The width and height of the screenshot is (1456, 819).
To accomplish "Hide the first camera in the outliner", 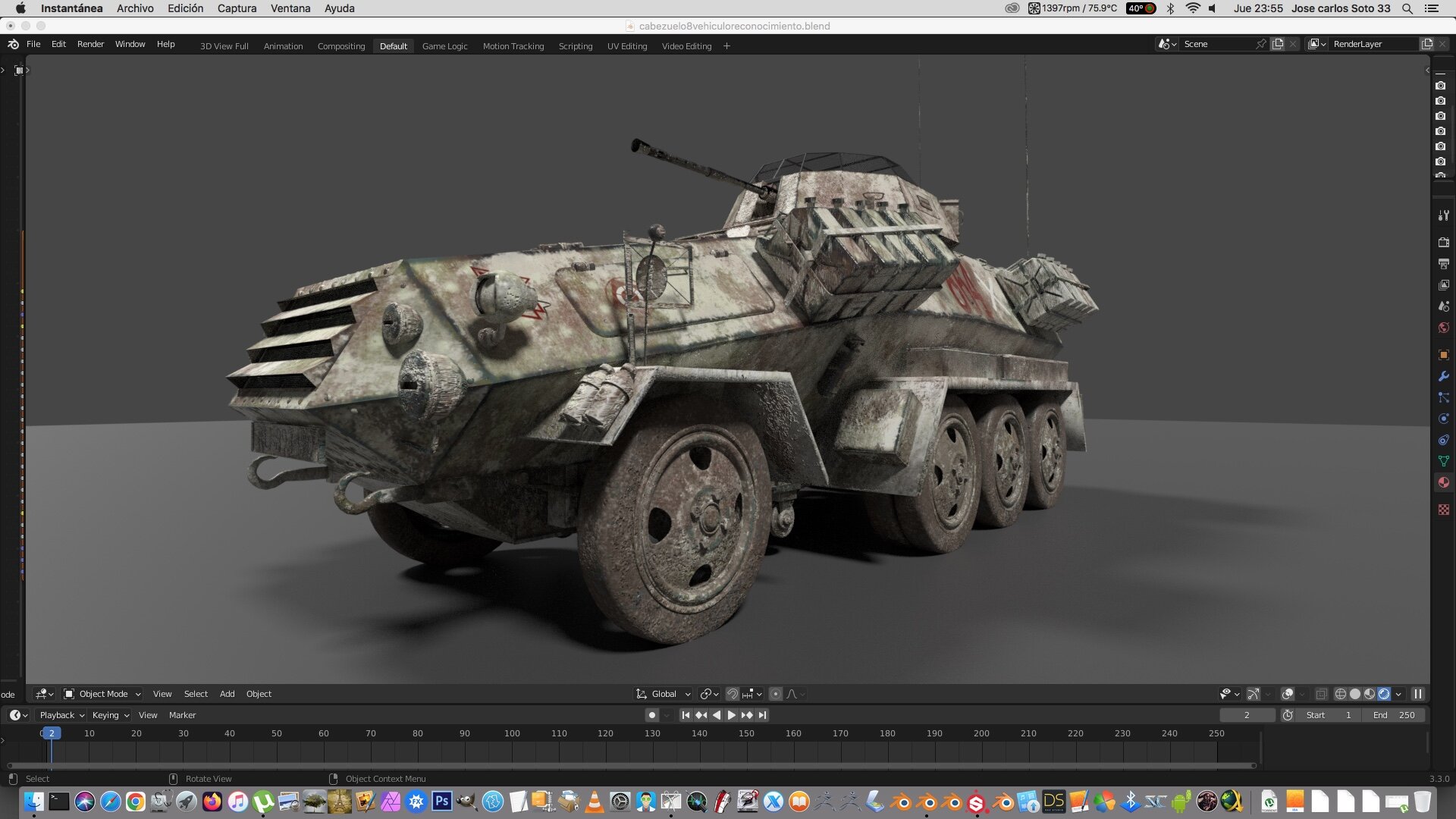I will click(1440, 86).
